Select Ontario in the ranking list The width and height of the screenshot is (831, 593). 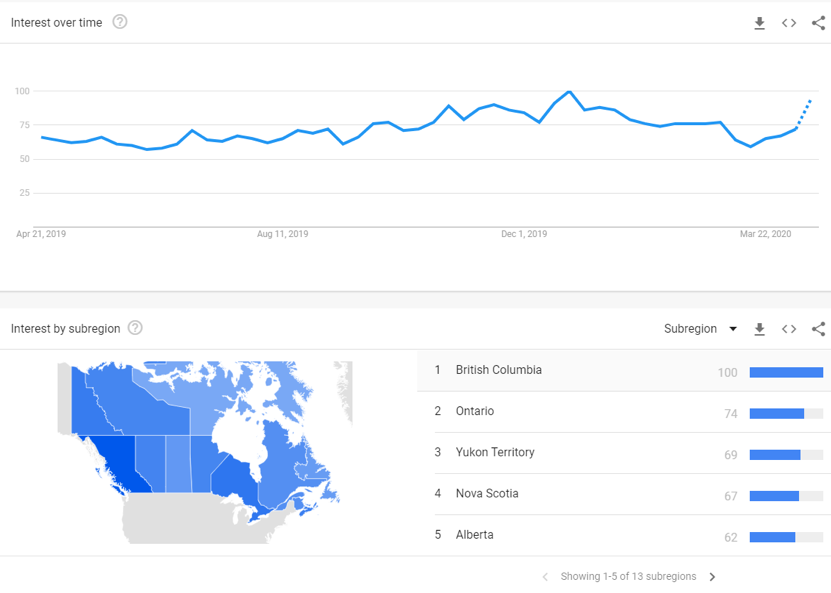click(x=624, y=412)
